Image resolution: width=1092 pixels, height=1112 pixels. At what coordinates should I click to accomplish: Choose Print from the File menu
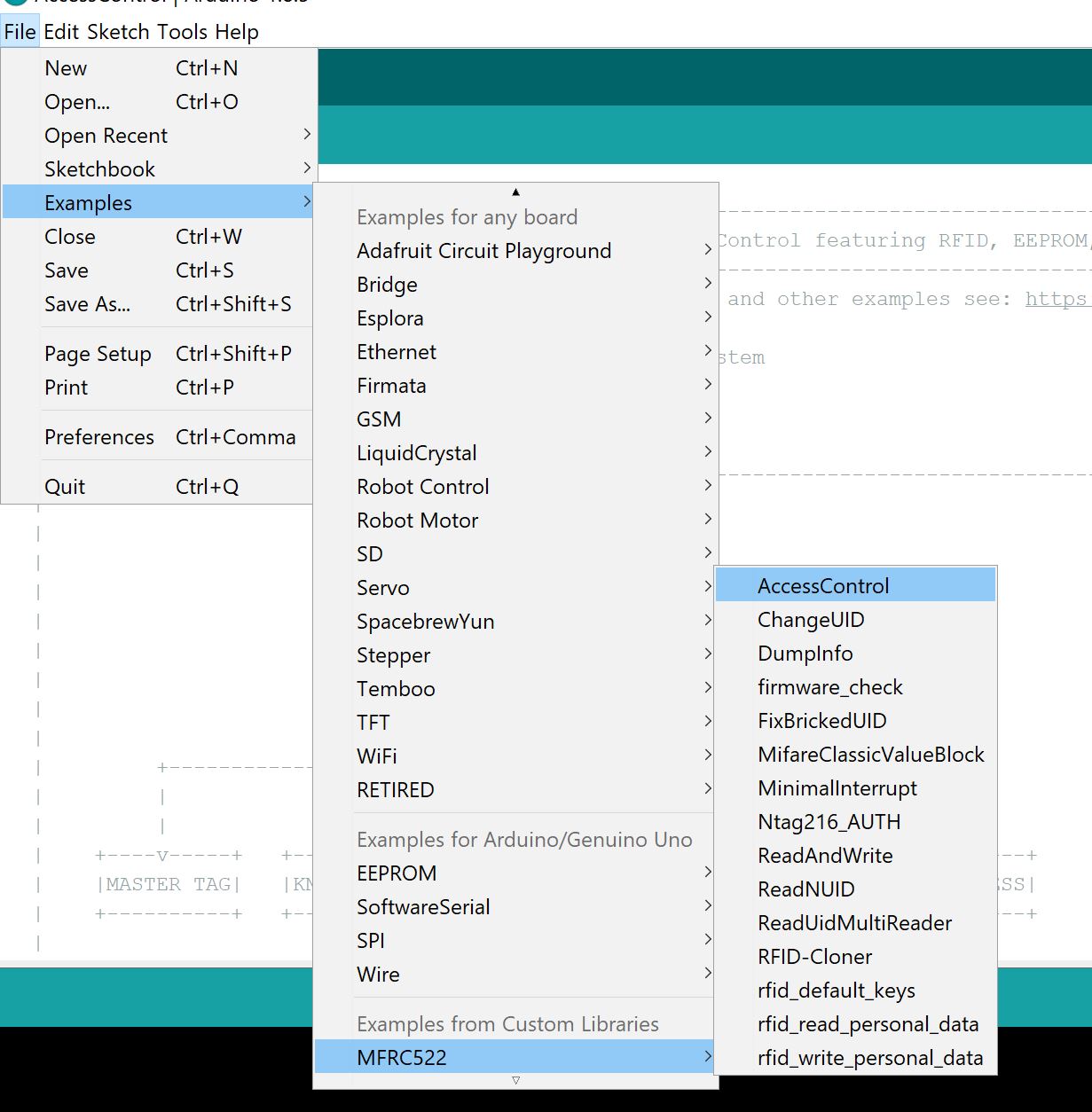(x=159, y=388)
